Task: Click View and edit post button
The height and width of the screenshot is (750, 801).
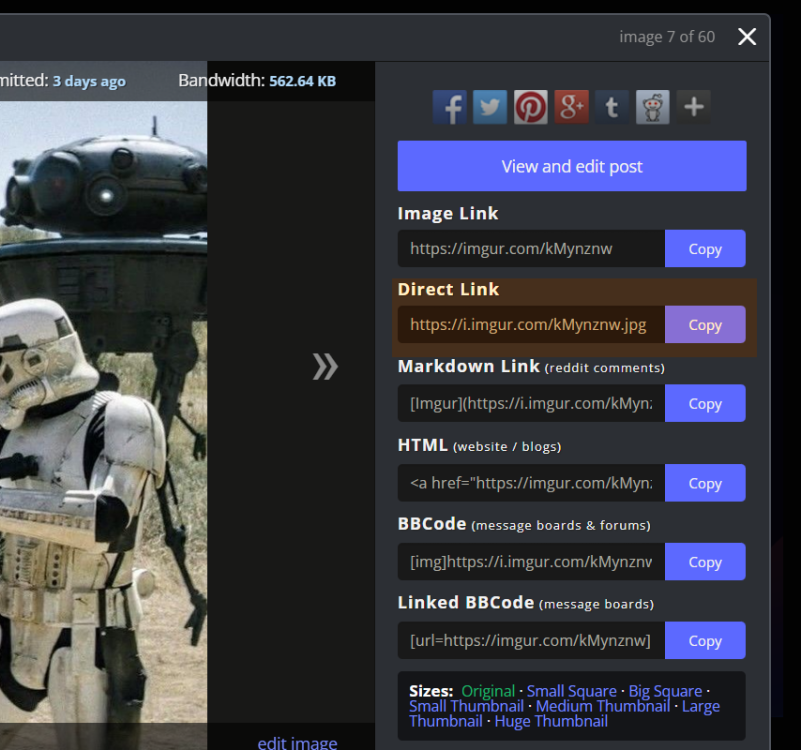Action: tap(572, 166)
